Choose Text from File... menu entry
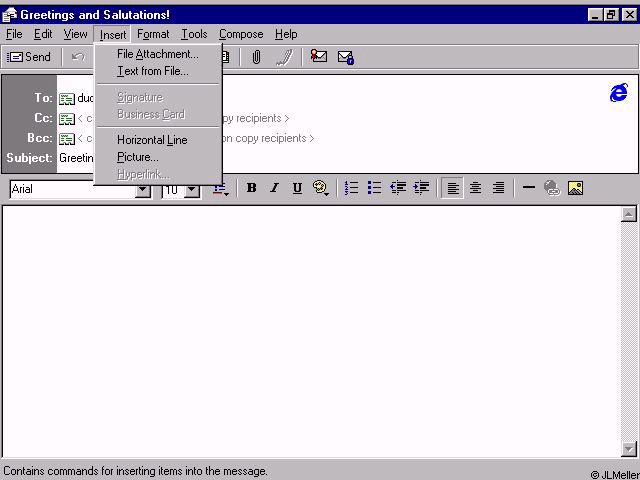 tap(158, 71)
